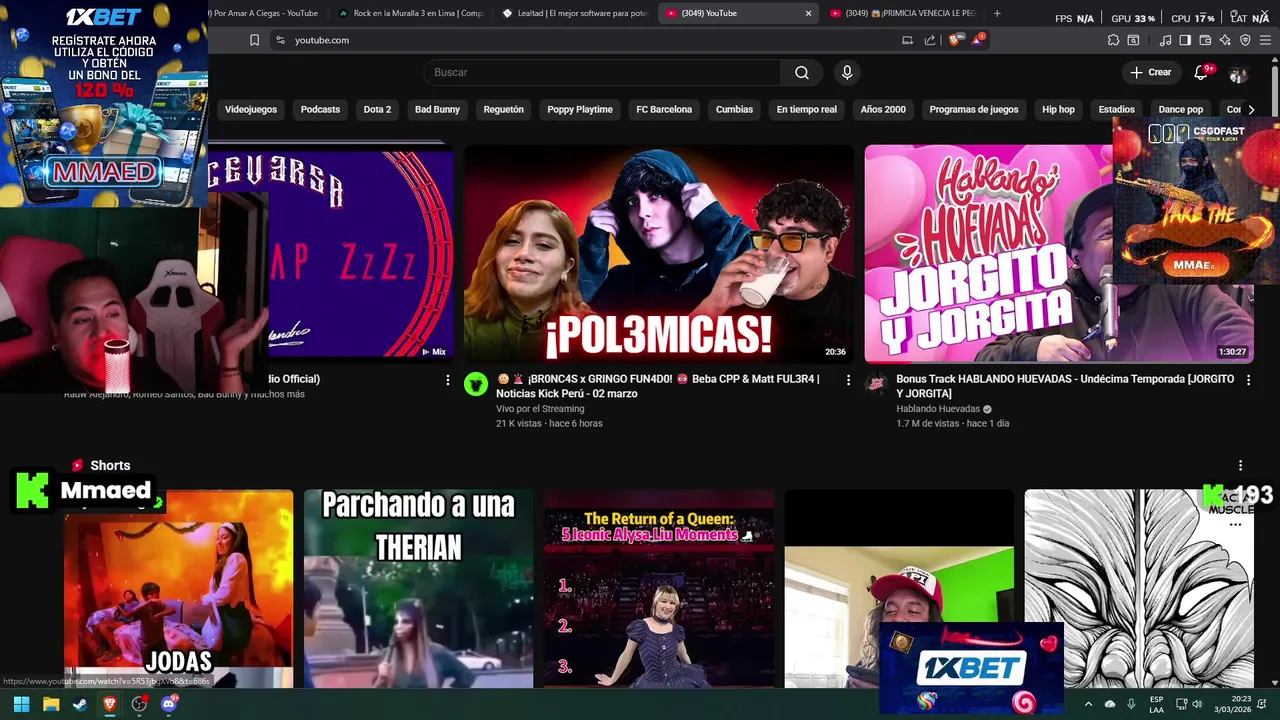Select the Dota 2 category chip

[x=377, y=109]
